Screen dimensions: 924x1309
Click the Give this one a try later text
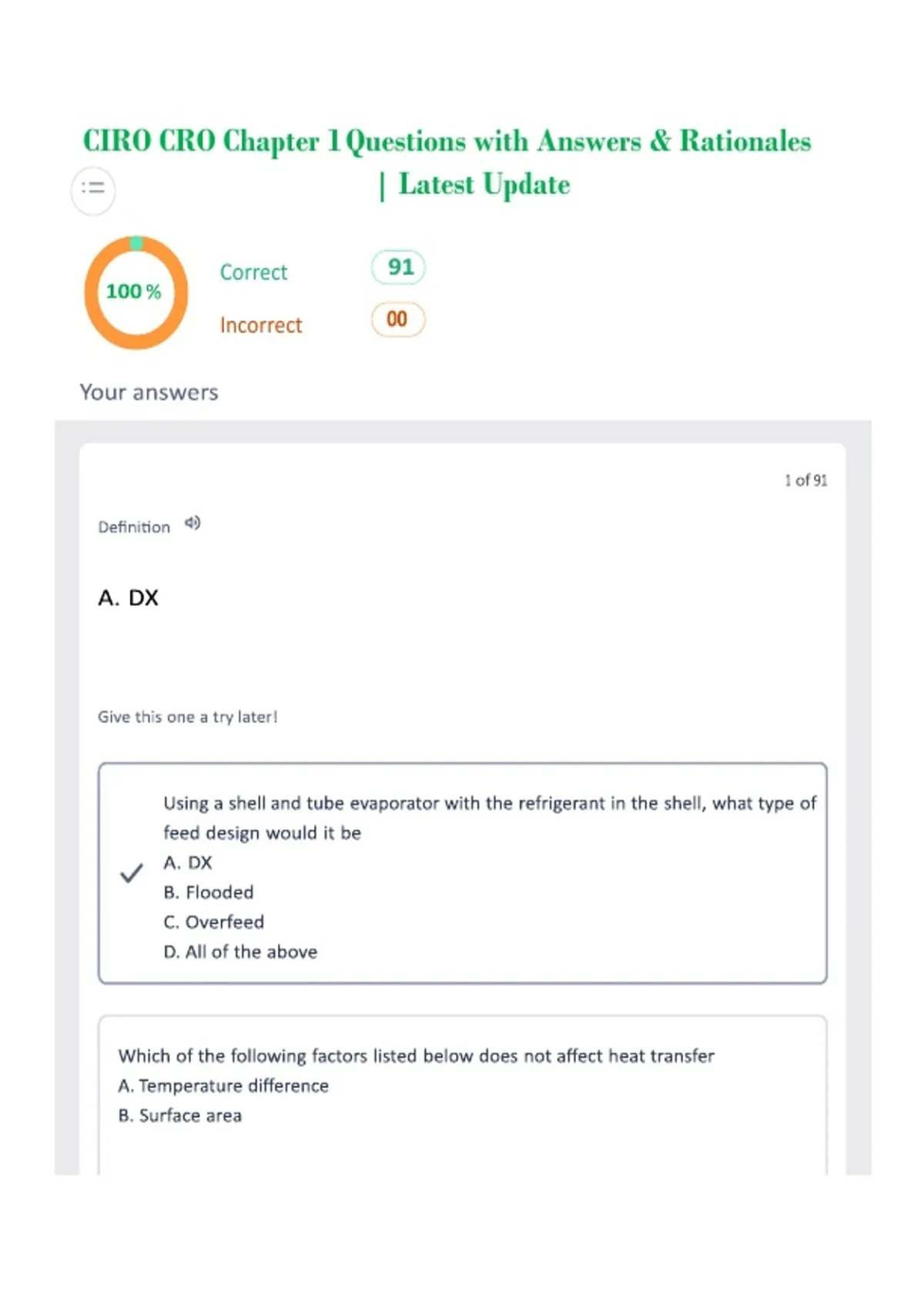[x=188, y=717]
